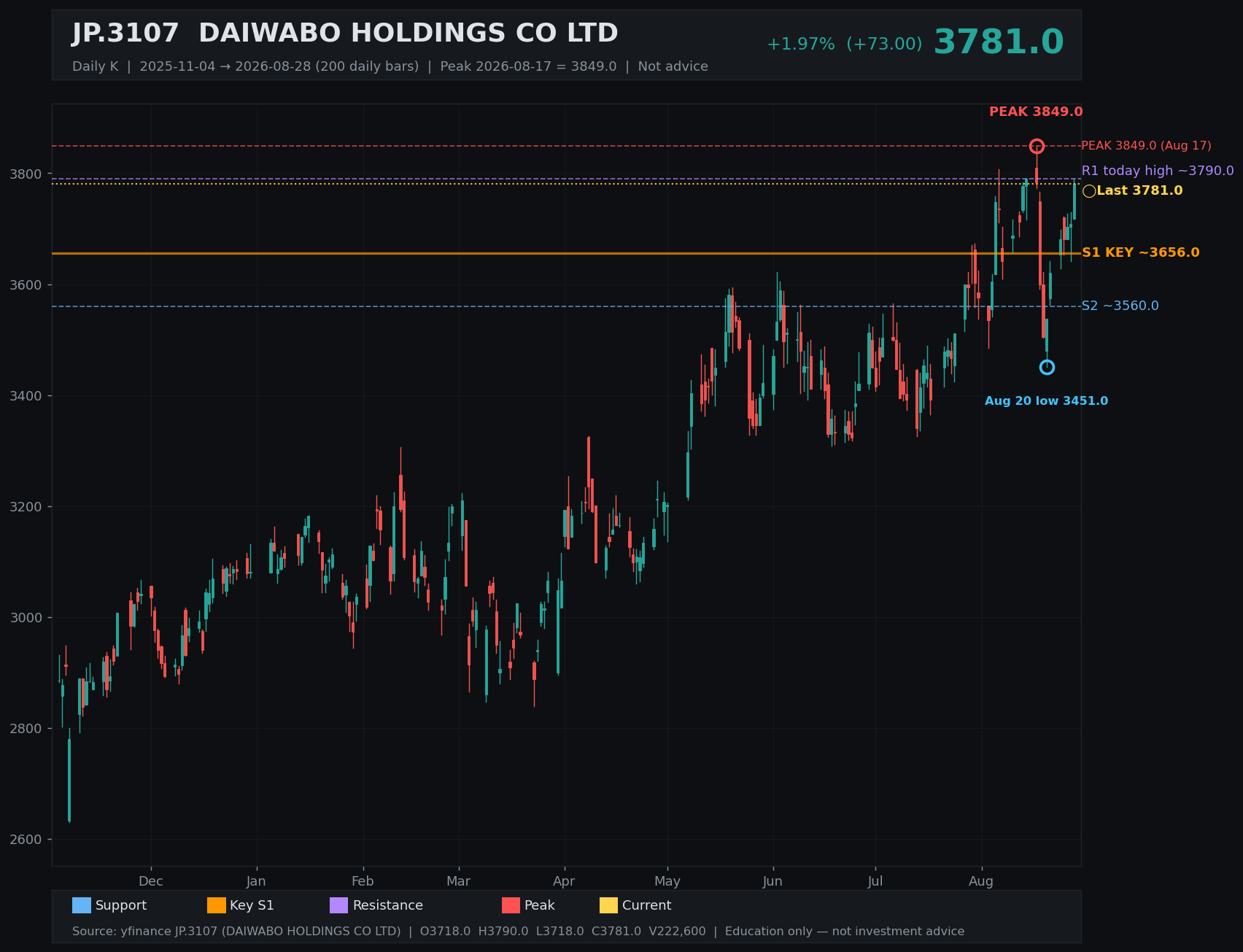Click the "Jun" x-axis month label
Screen dimensions: 1243x952
[772, 881]
